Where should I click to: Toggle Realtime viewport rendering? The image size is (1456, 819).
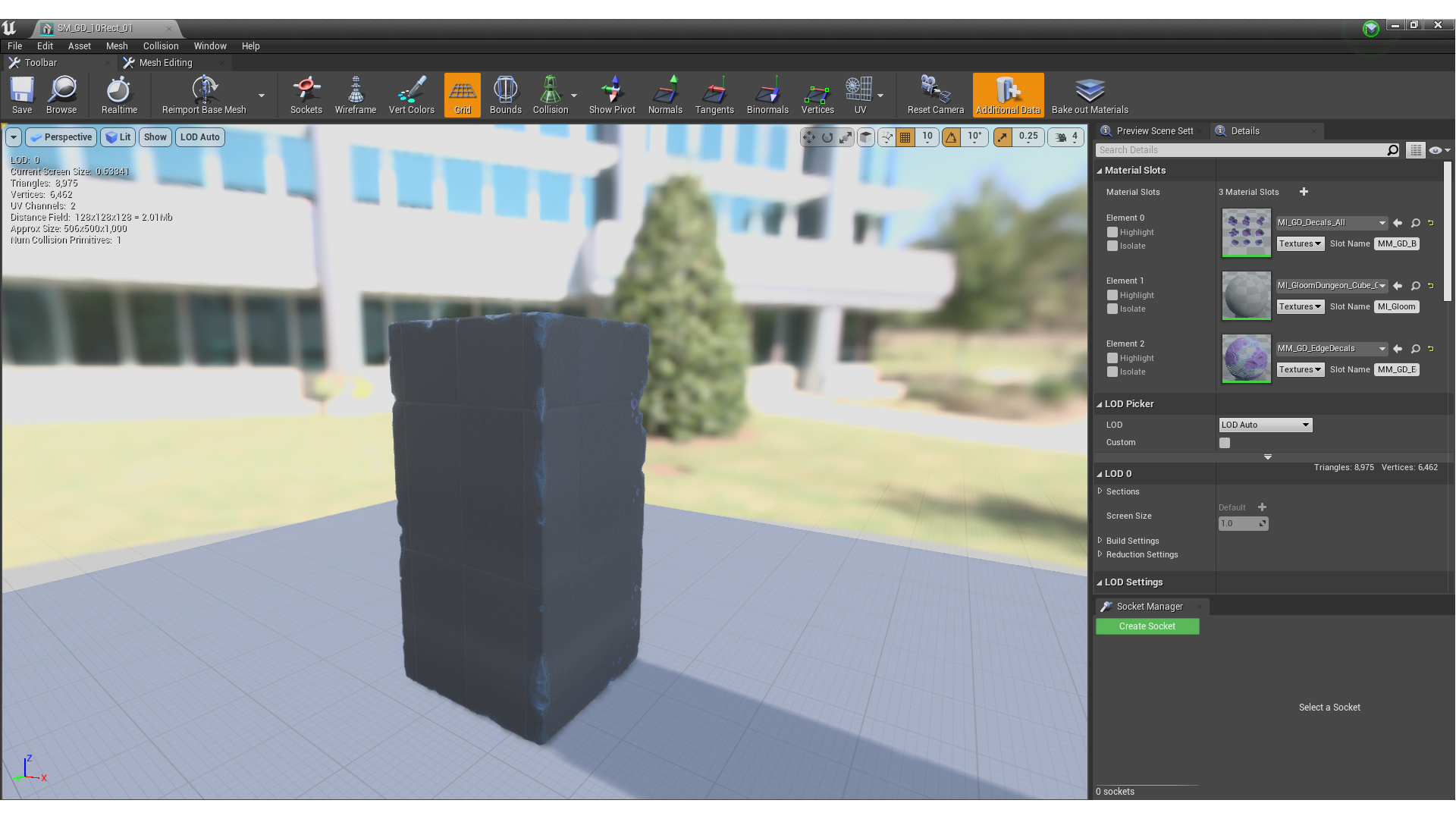pos(119,95)
